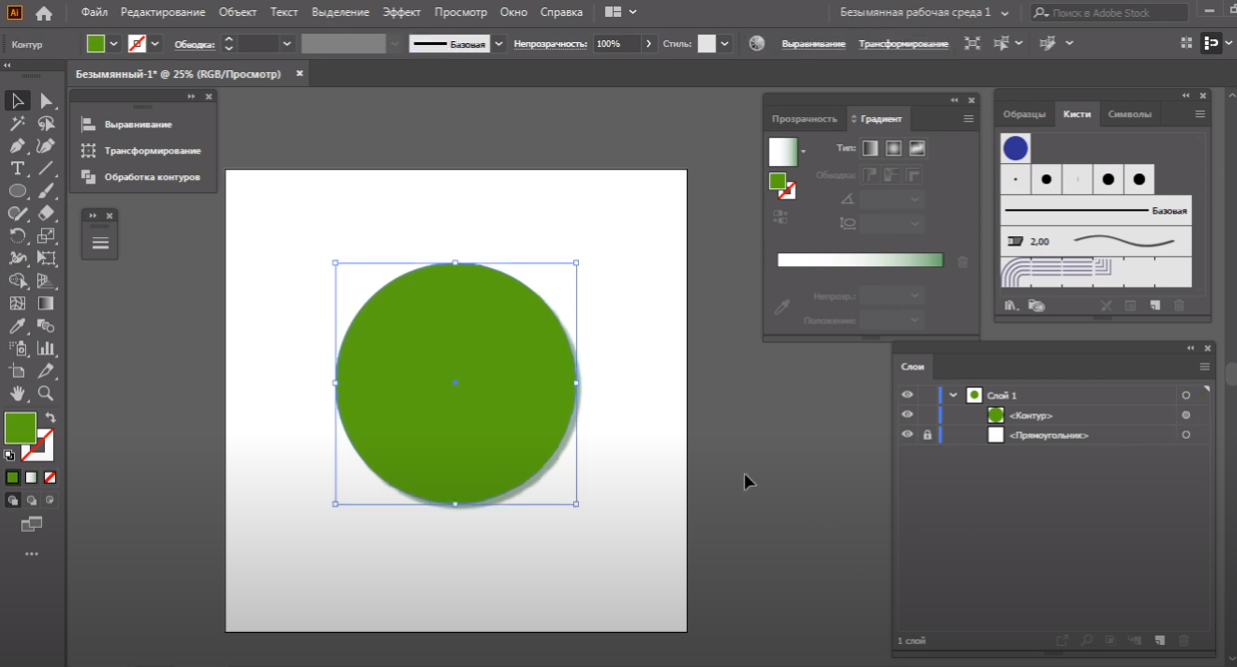Select the Pen tool
This screenshot has height=667, width=1237.
[17, 146]
